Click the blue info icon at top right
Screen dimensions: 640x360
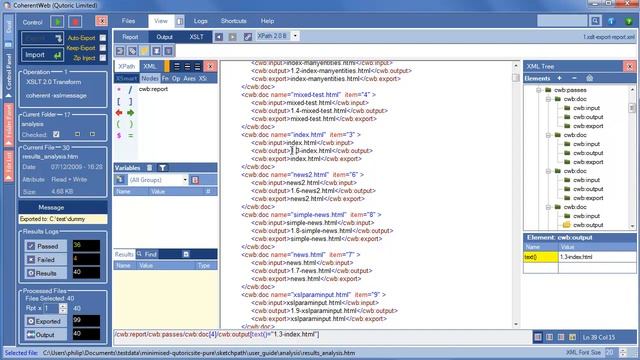[x=611, y=21]
